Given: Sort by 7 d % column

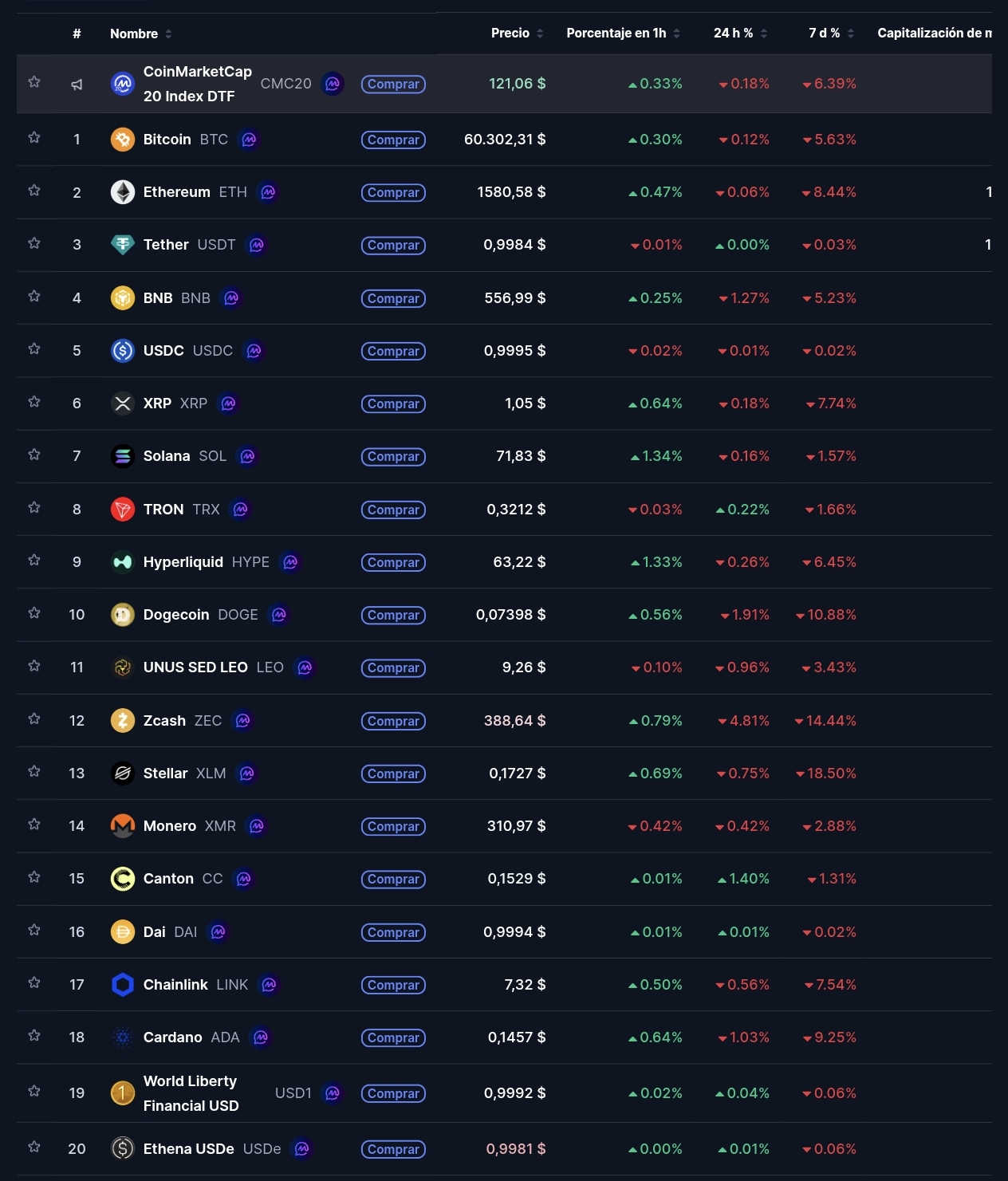Looking at the screenshot, I should 831,33.
